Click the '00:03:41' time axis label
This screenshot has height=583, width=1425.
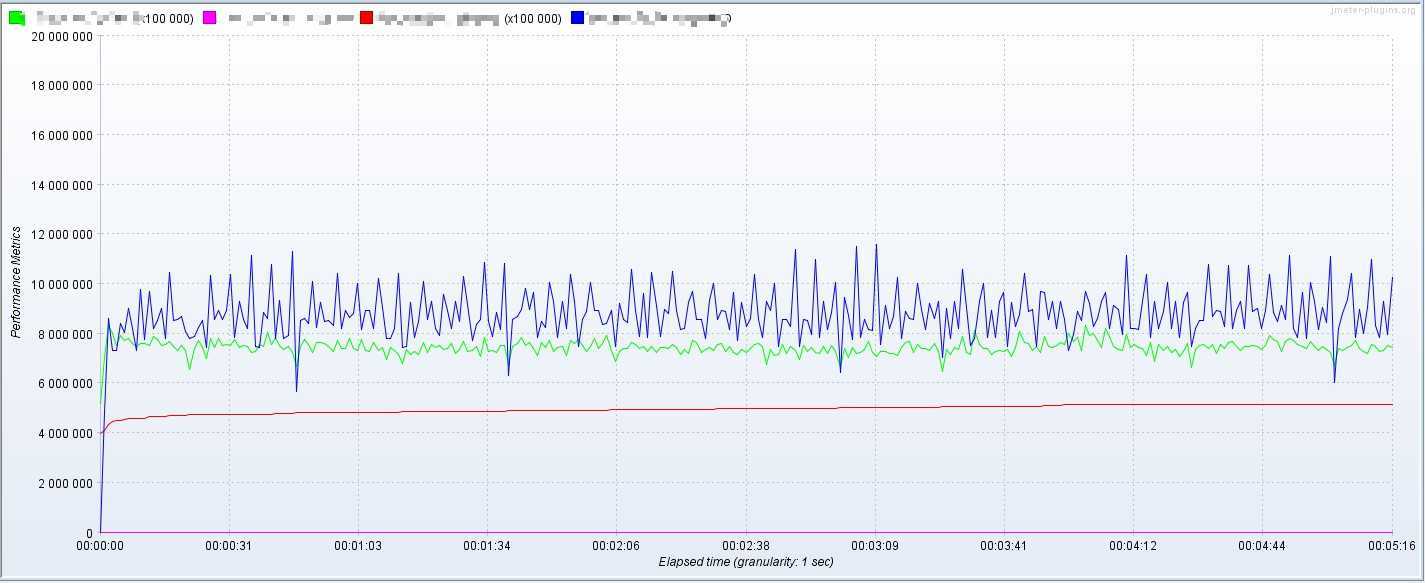(1005, 547)
